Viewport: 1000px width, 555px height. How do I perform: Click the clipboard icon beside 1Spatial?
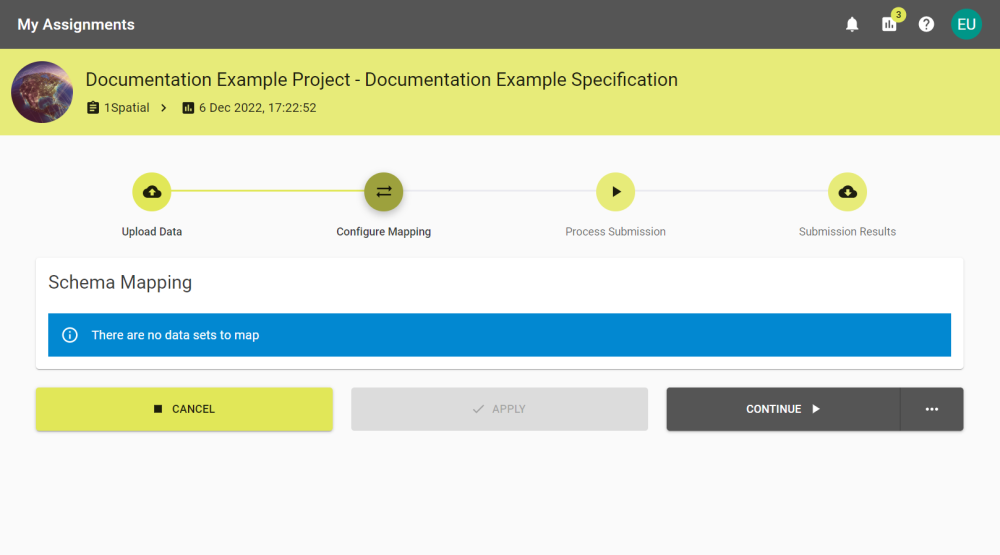pos(93,108)
